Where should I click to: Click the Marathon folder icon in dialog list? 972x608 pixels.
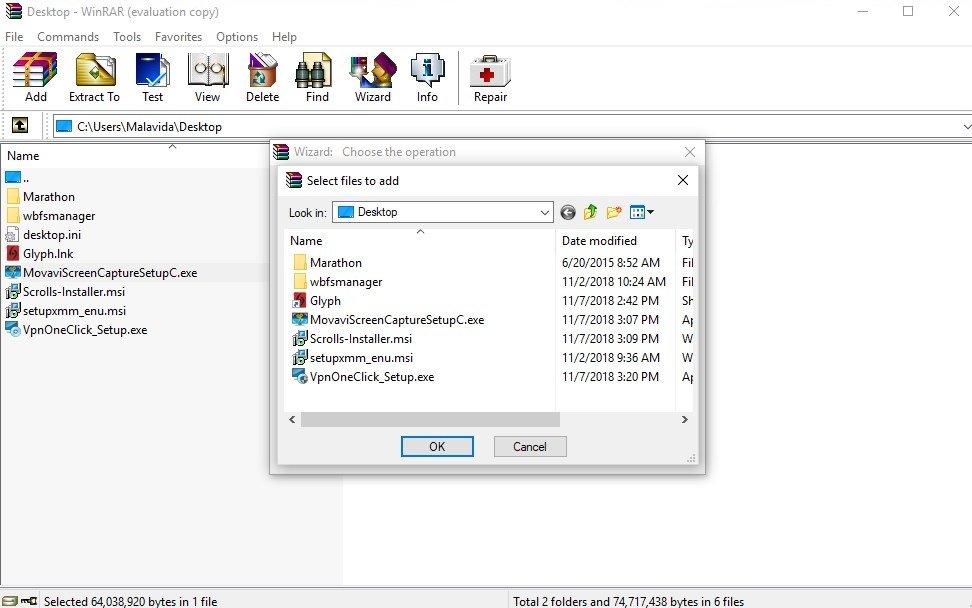pos(300,262)
